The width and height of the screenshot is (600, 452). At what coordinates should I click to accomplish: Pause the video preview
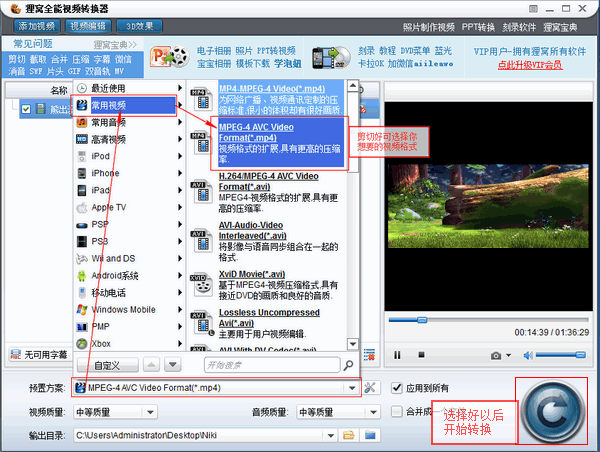click(x=397, y=356)
